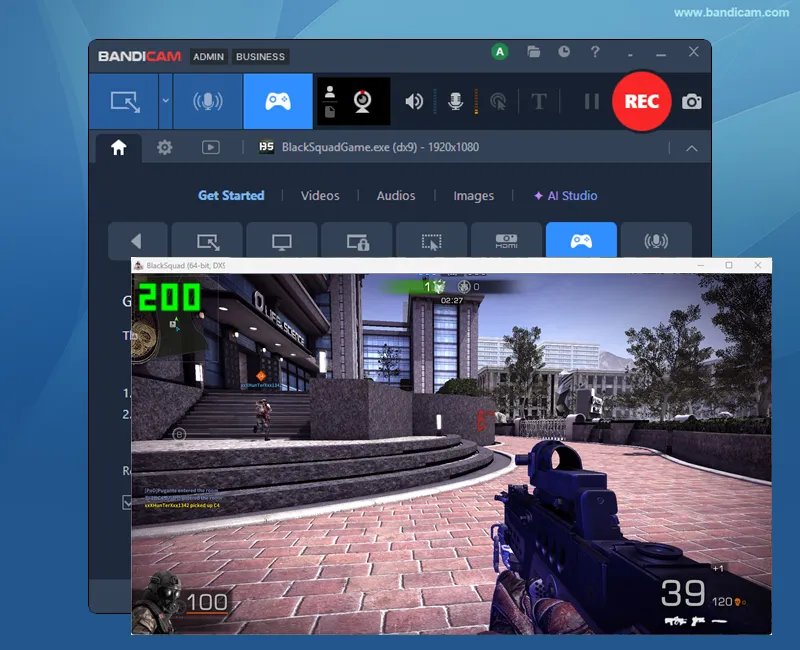The image size is (800, 650).
Task: Select the game recording mode tile
Action: 581,240
